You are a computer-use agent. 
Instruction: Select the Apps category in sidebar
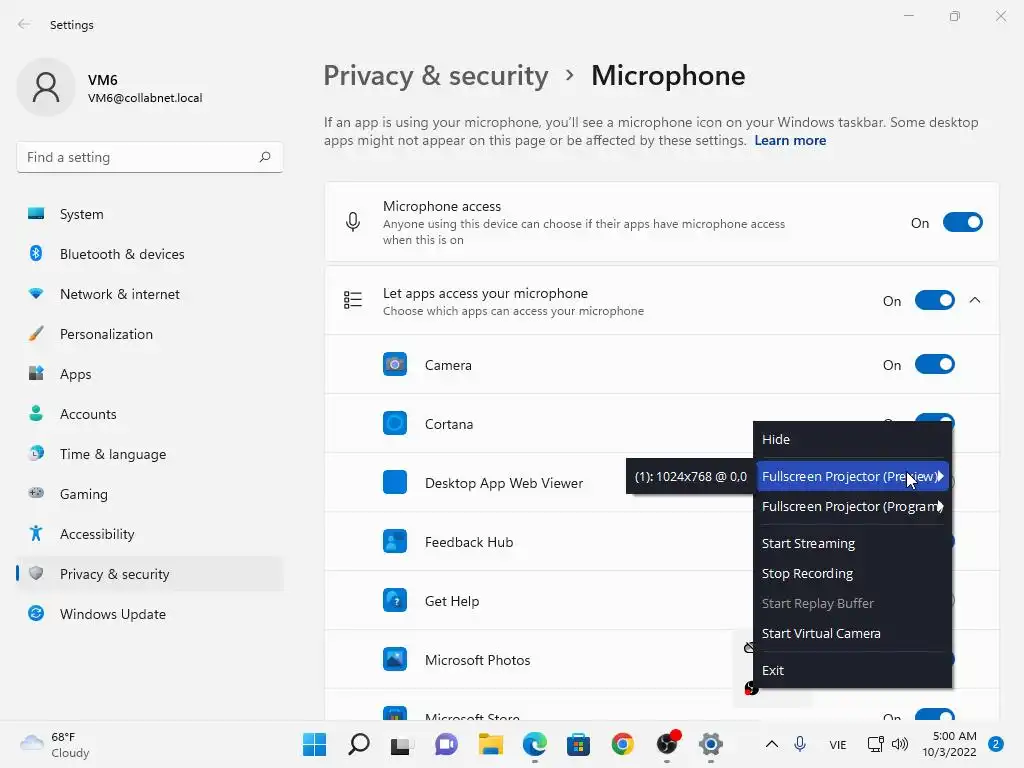(150, 374)
